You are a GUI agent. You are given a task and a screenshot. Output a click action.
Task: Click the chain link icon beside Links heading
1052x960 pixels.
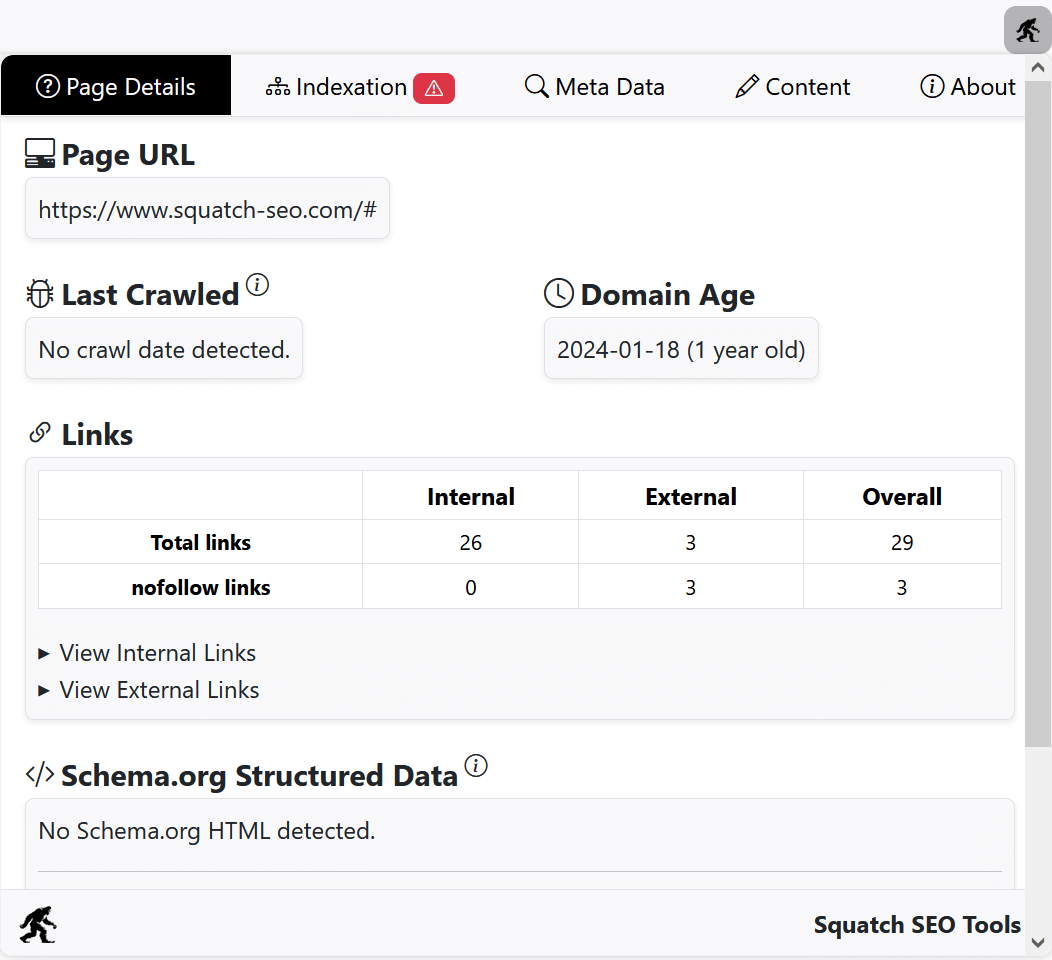[39, 432]
